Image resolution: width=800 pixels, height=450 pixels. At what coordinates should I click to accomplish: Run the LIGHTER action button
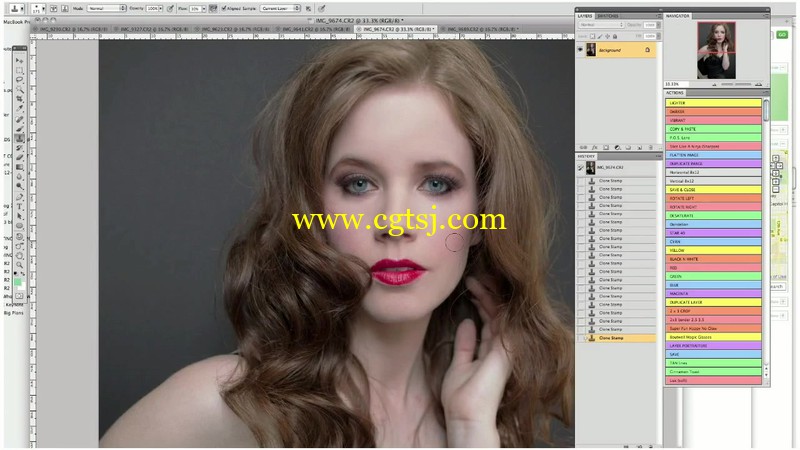[713, 103]
